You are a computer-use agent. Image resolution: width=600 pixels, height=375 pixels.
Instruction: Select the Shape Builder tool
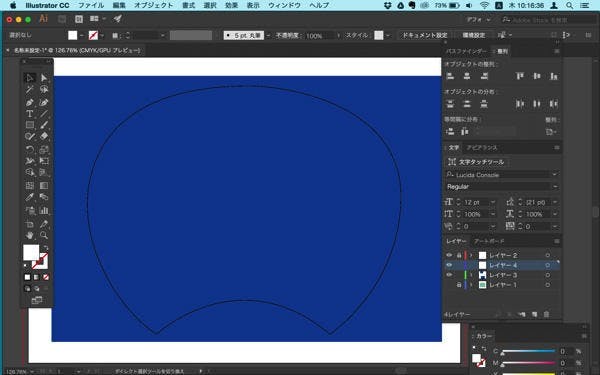tap(30, 172)
